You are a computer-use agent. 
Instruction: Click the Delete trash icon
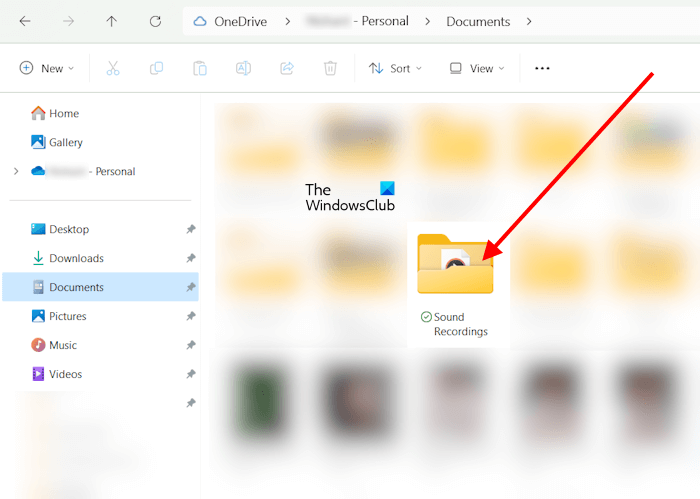point(330,68)
